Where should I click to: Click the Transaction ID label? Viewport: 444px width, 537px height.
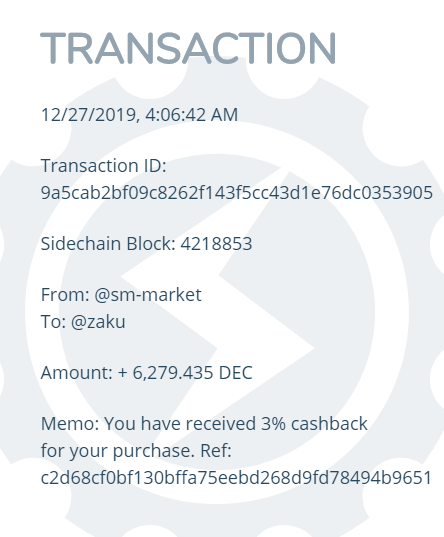click(103, 166)
